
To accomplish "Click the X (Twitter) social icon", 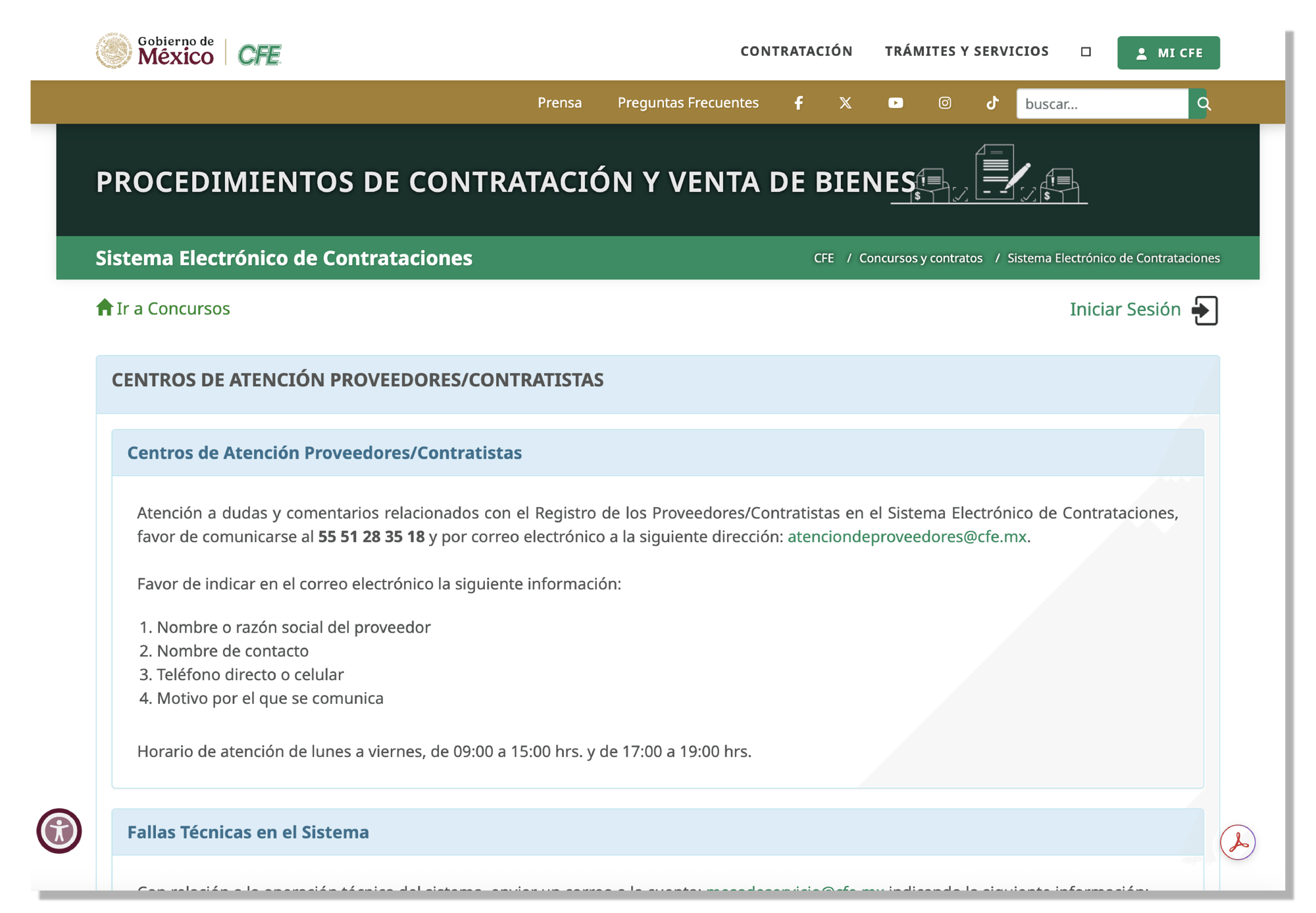I will click(x=845, y=103).
